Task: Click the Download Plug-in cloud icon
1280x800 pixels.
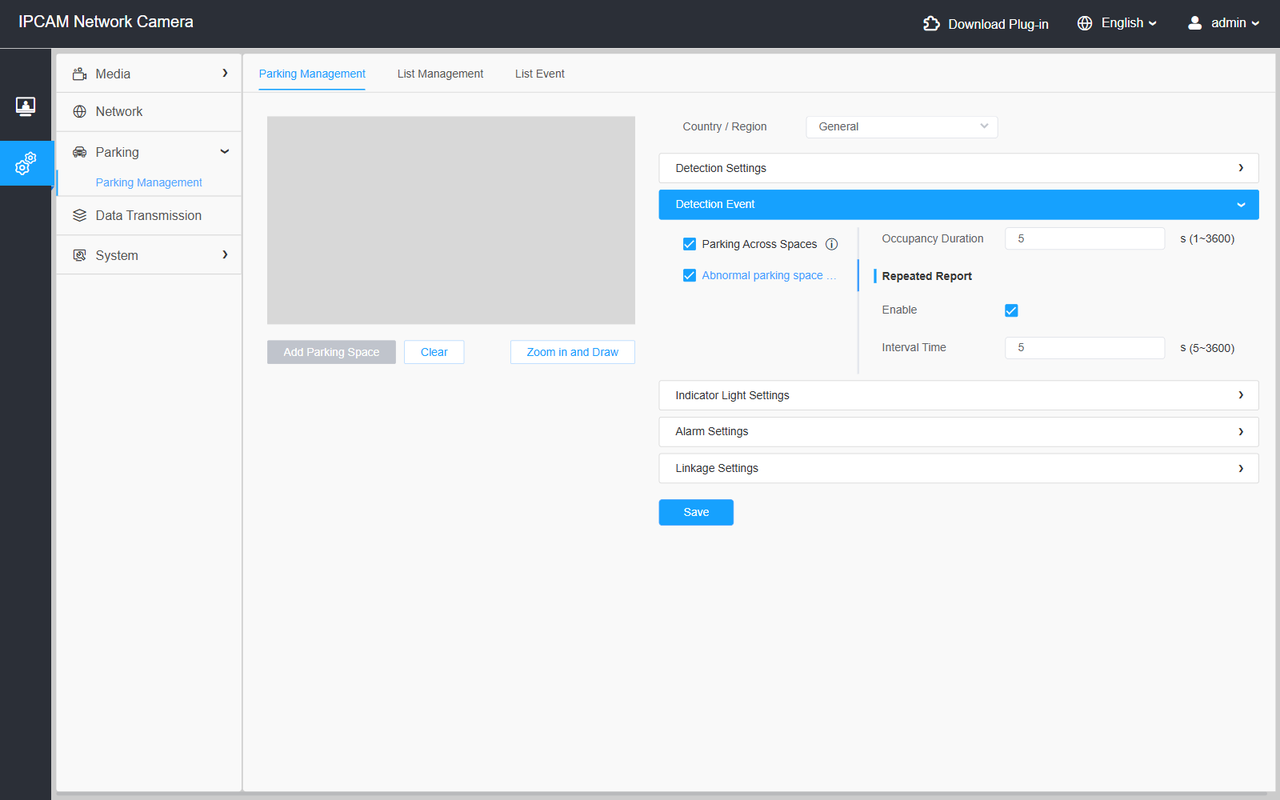Action: (931, 23)
